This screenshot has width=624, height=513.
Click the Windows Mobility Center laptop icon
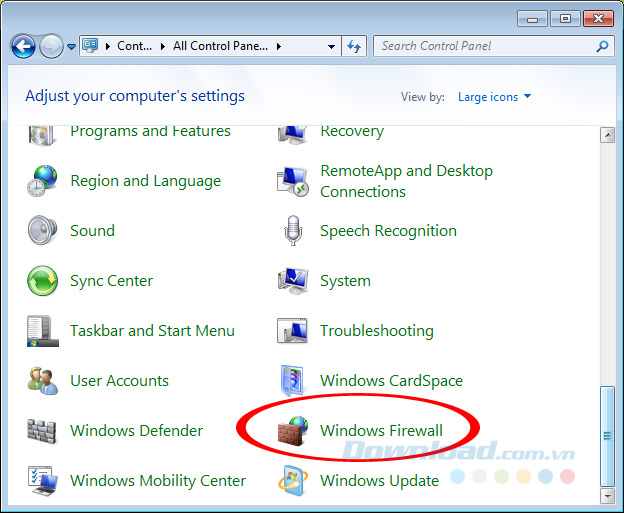click(x=42, y=481)
